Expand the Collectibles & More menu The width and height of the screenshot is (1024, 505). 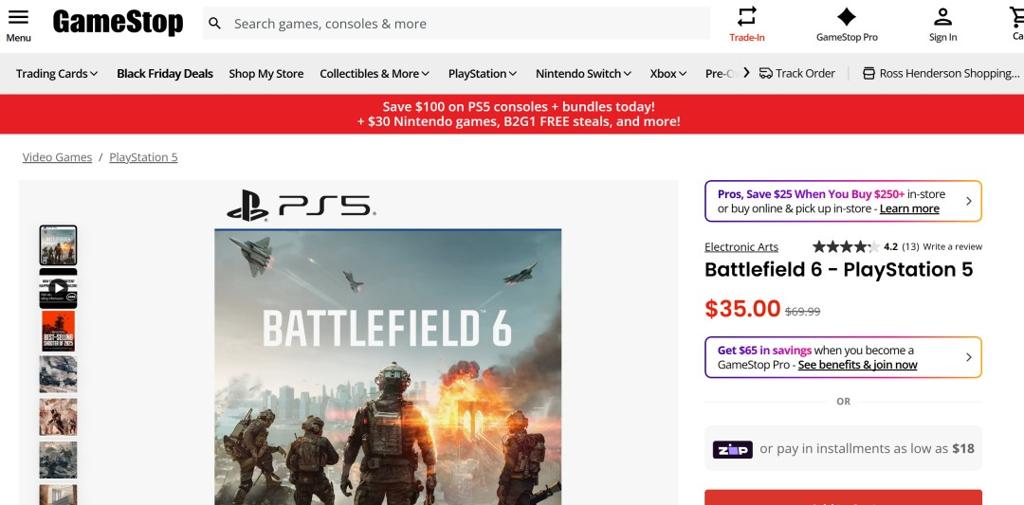(374, 73)
